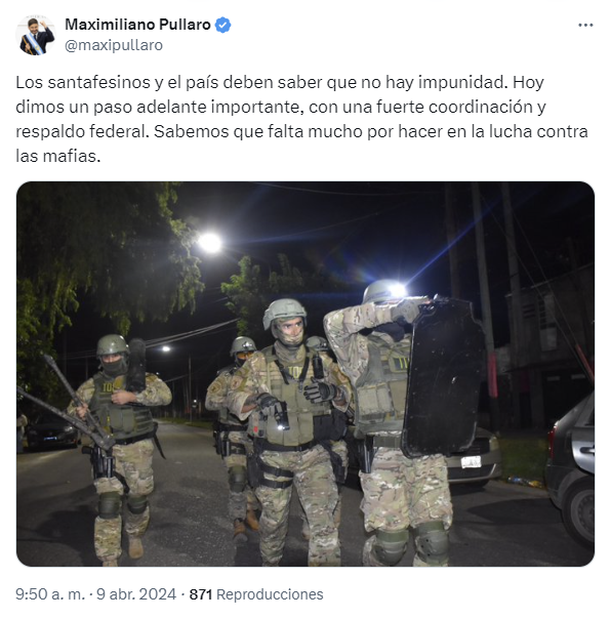Click the word 'Reproducciones' label
This screenshot has width=610, height=619.
coord(270,594)
